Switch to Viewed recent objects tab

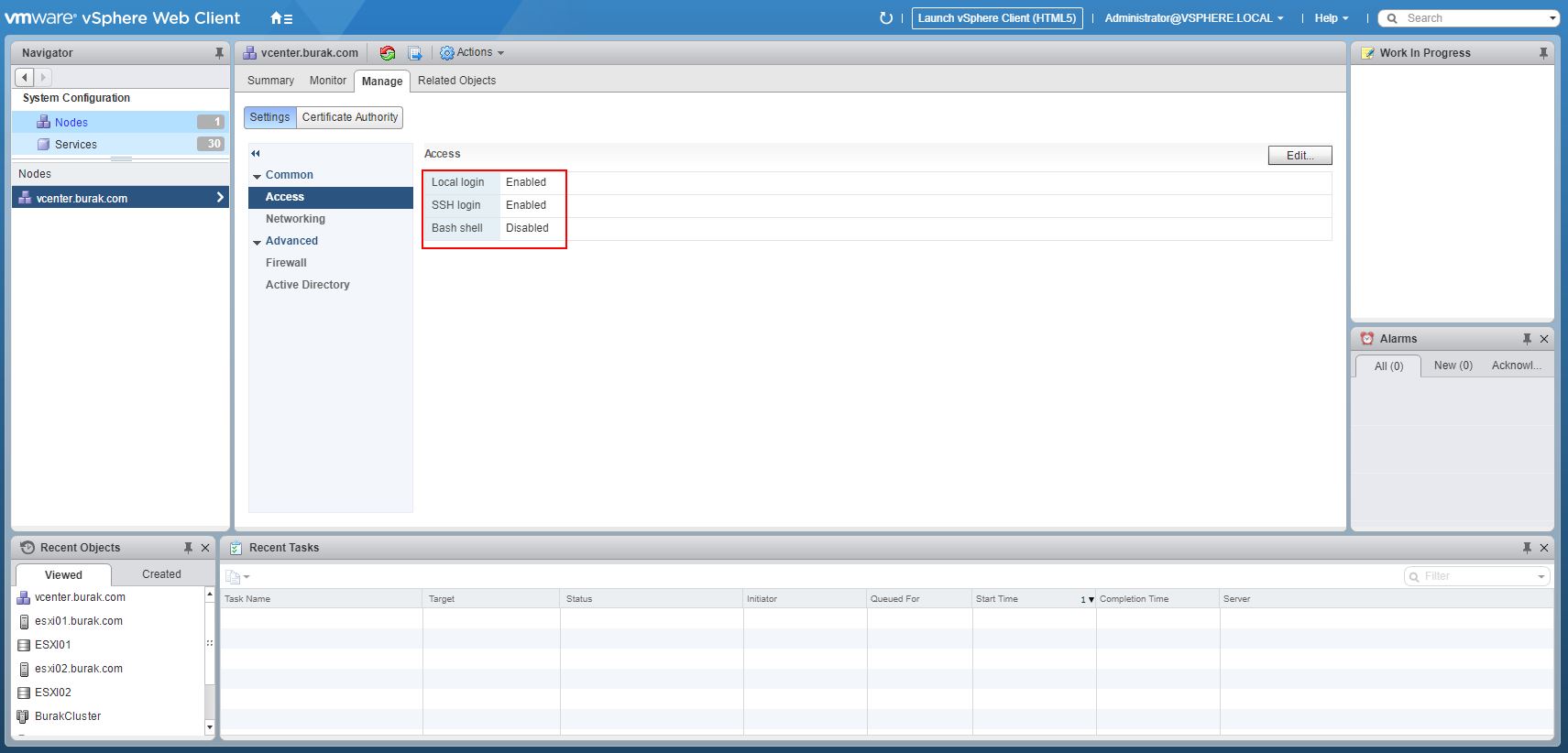coord(63,574)
